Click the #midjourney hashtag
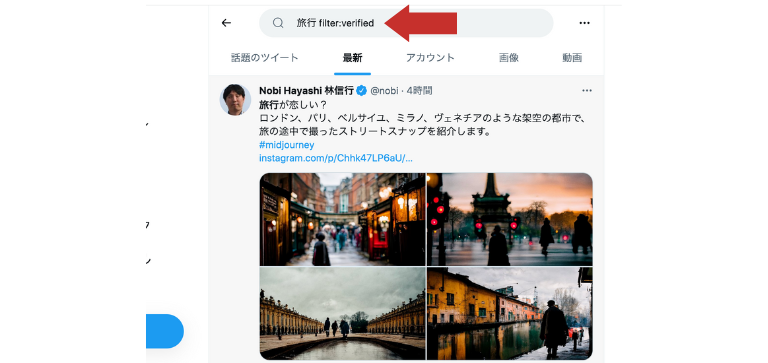768x363 pixels. pyautogui.click(x=287, y=145)
